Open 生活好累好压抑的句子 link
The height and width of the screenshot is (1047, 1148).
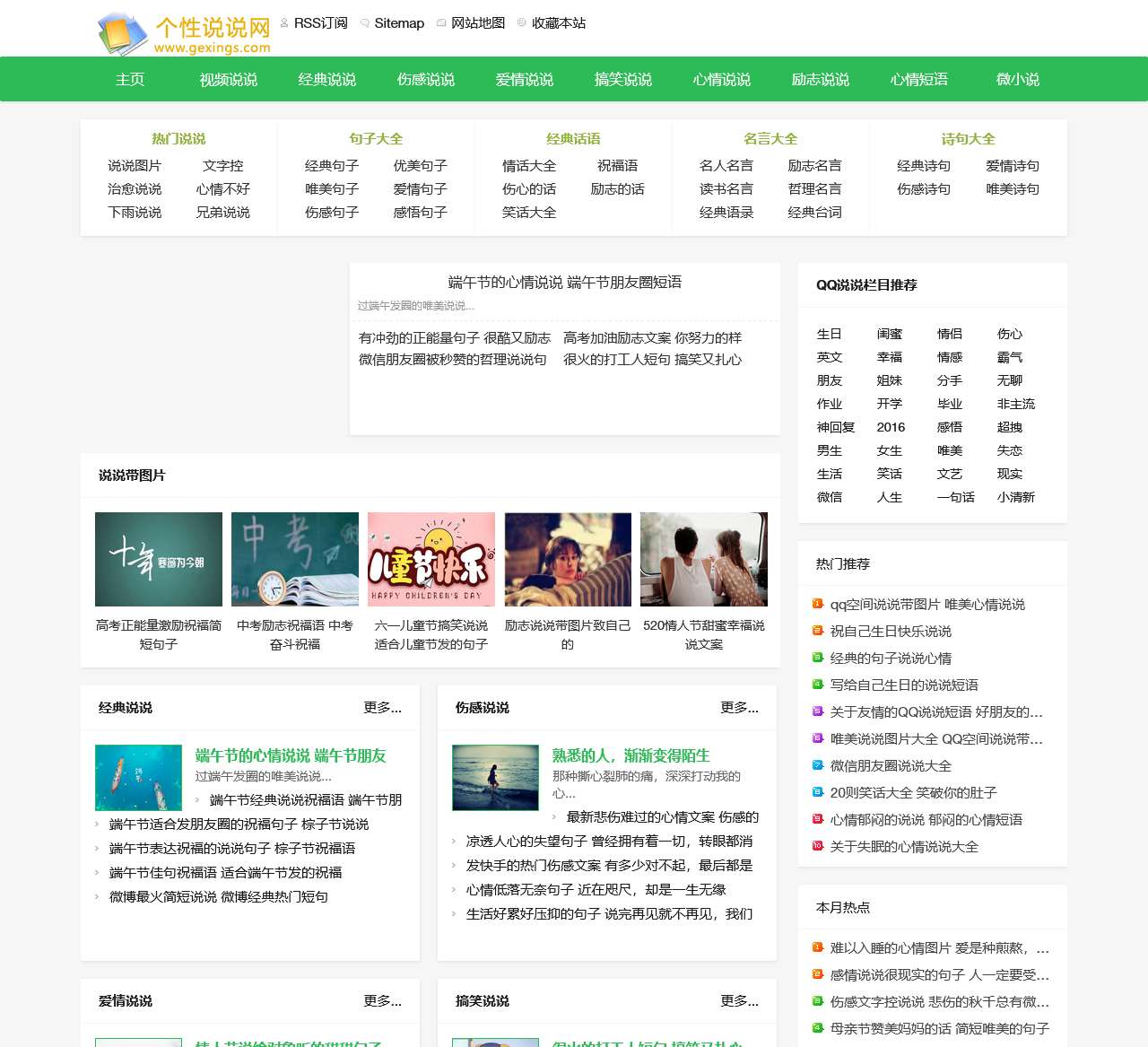coord(609,914)
